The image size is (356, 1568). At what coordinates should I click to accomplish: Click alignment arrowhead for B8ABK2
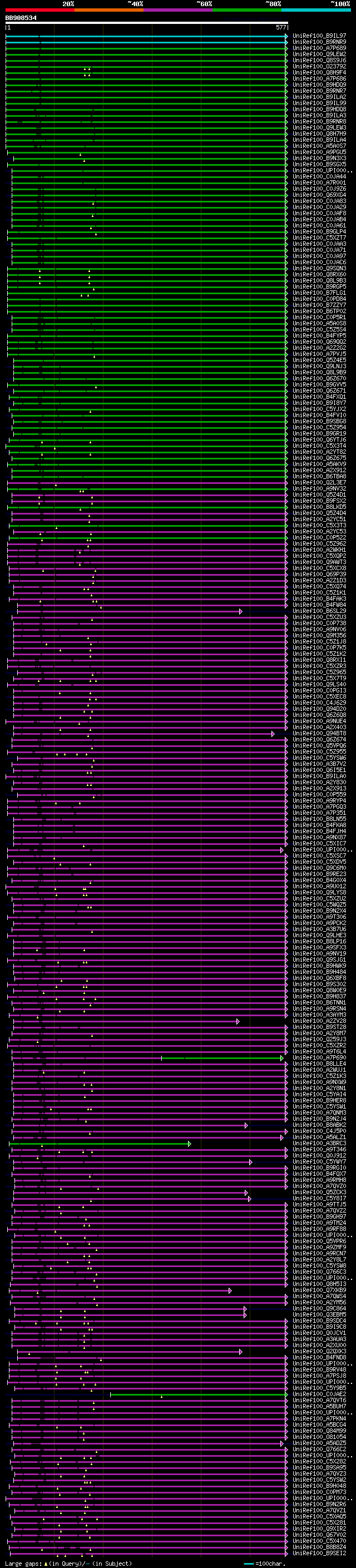[246, 1125]
